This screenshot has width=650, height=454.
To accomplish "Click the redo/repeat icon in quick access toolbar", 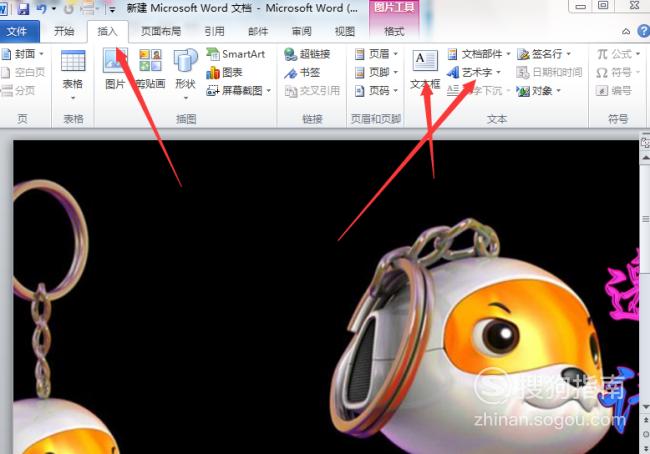I will [x=69, y=8].
